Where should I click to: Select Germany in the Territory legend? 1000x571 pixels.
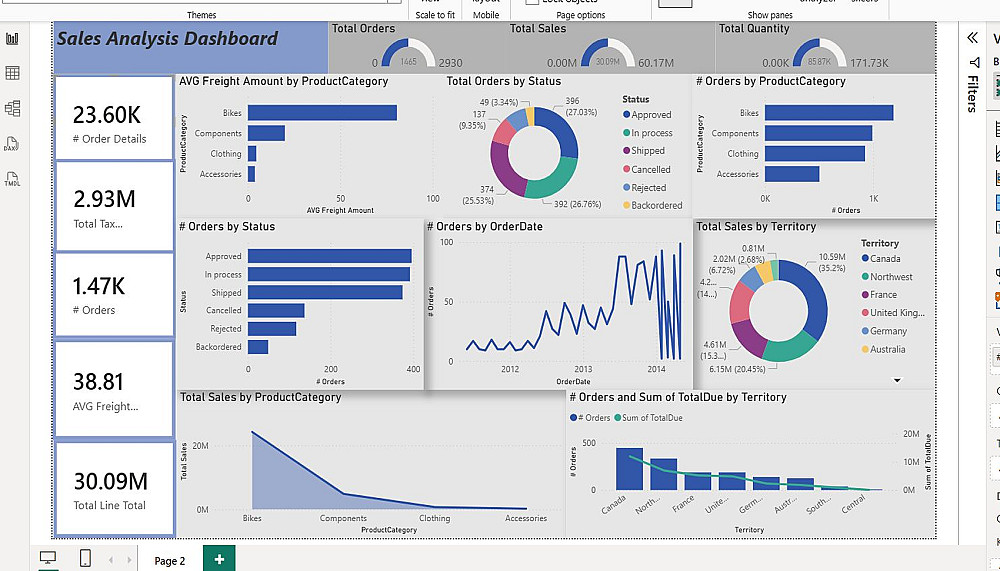tap(884, 331)
